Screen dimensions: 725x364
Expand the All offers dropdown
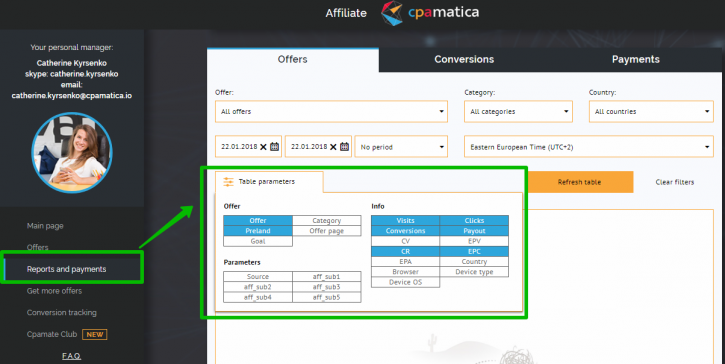(x=332, y=111)
